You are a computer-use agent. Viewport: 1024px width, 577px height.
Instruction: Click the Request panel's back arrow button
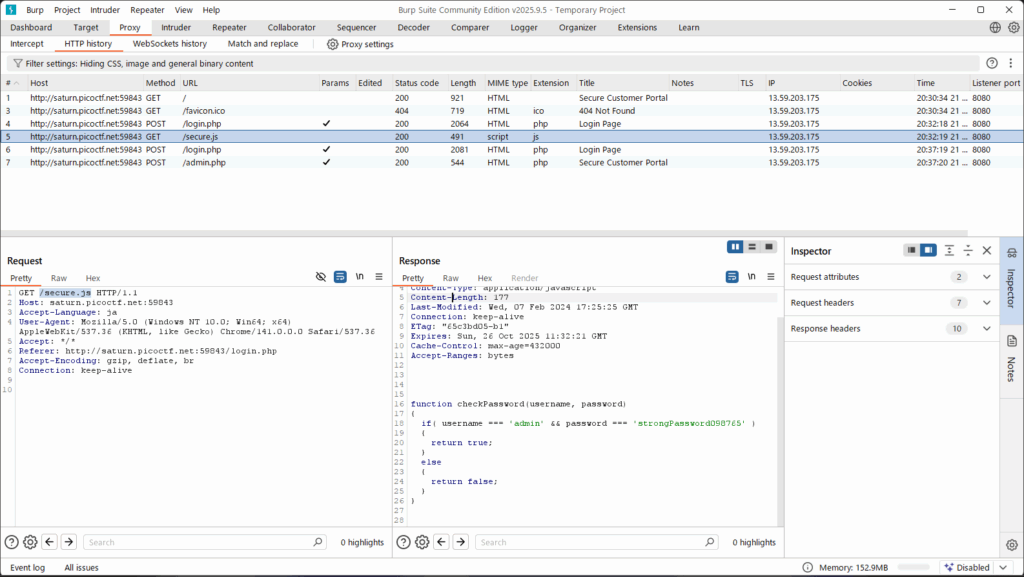(x=49, y=542)
